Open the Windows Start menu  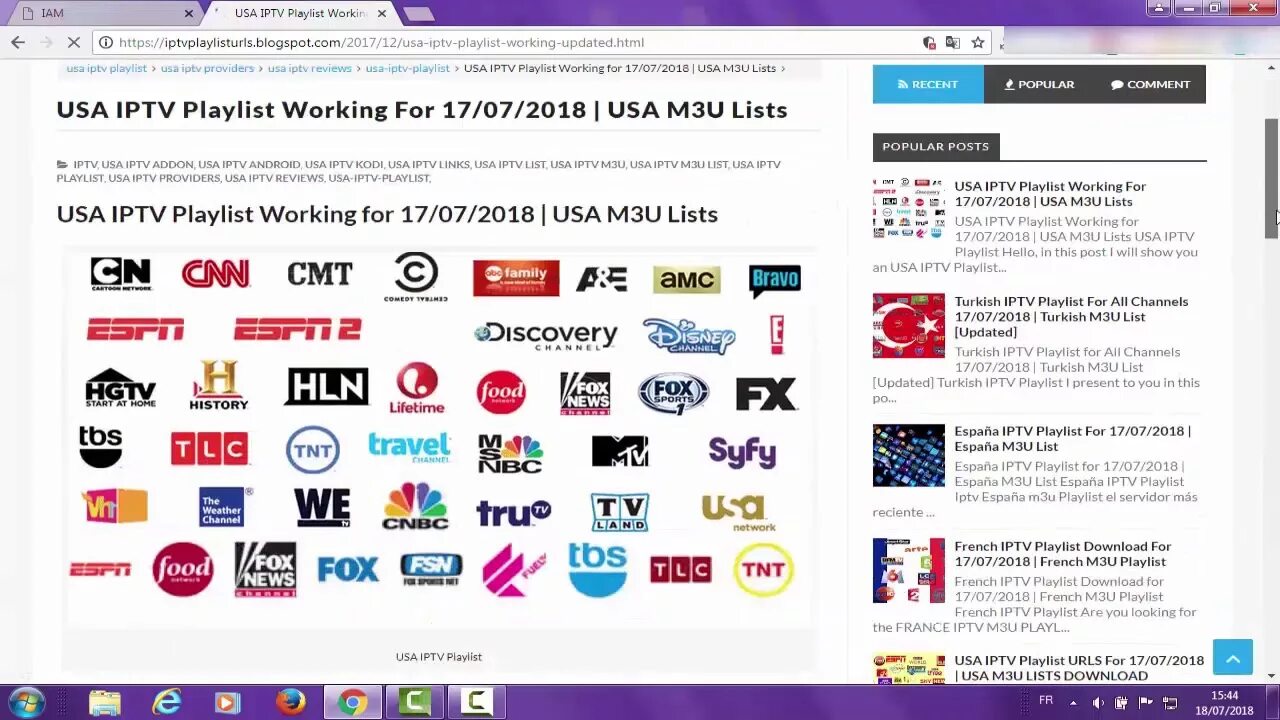coord(27,702)
